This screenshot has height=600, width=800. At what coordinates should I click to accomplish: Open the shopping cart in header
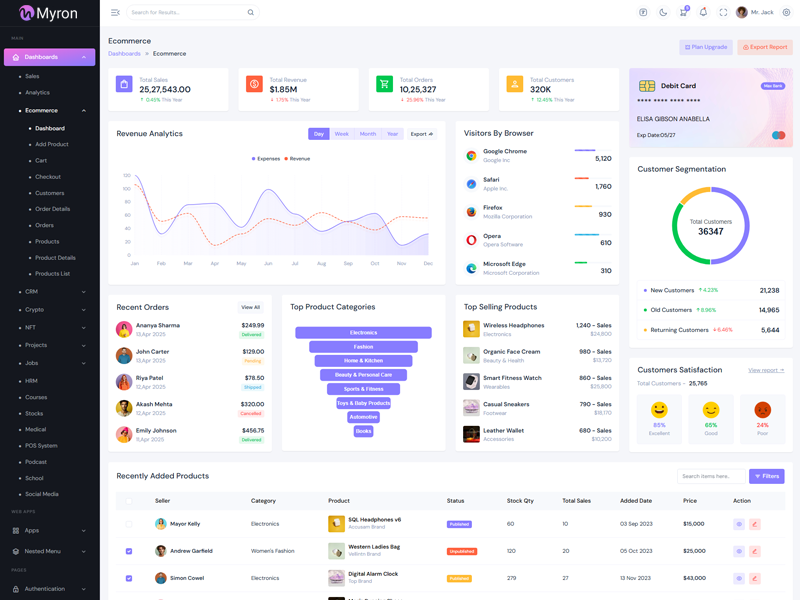(x=683, y=12)
